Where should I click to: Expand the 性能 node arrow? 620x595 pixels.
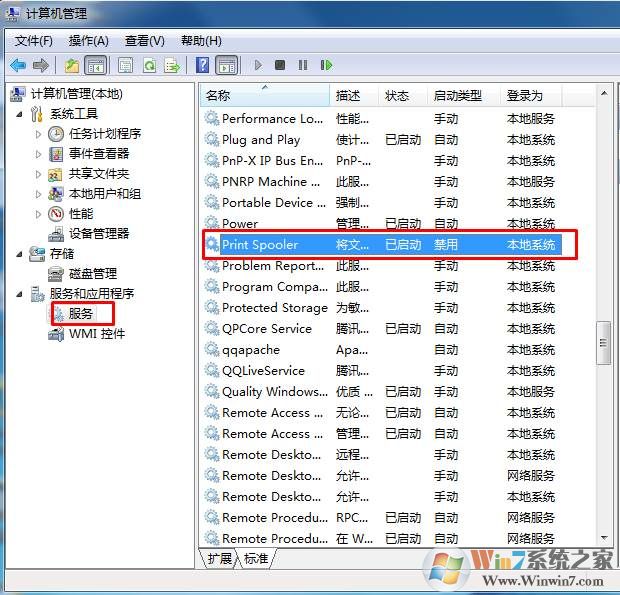click(38, 214)
